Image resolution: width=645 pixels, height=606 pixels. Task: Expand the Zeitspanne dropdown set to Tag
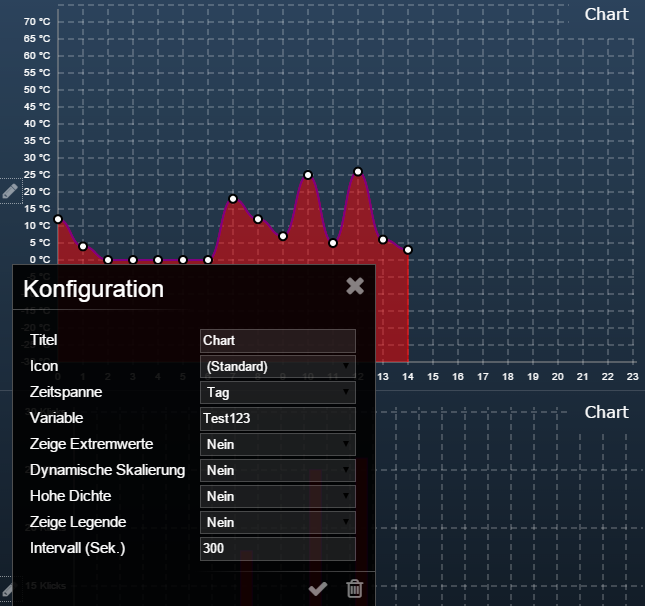[x=278, y=392]
